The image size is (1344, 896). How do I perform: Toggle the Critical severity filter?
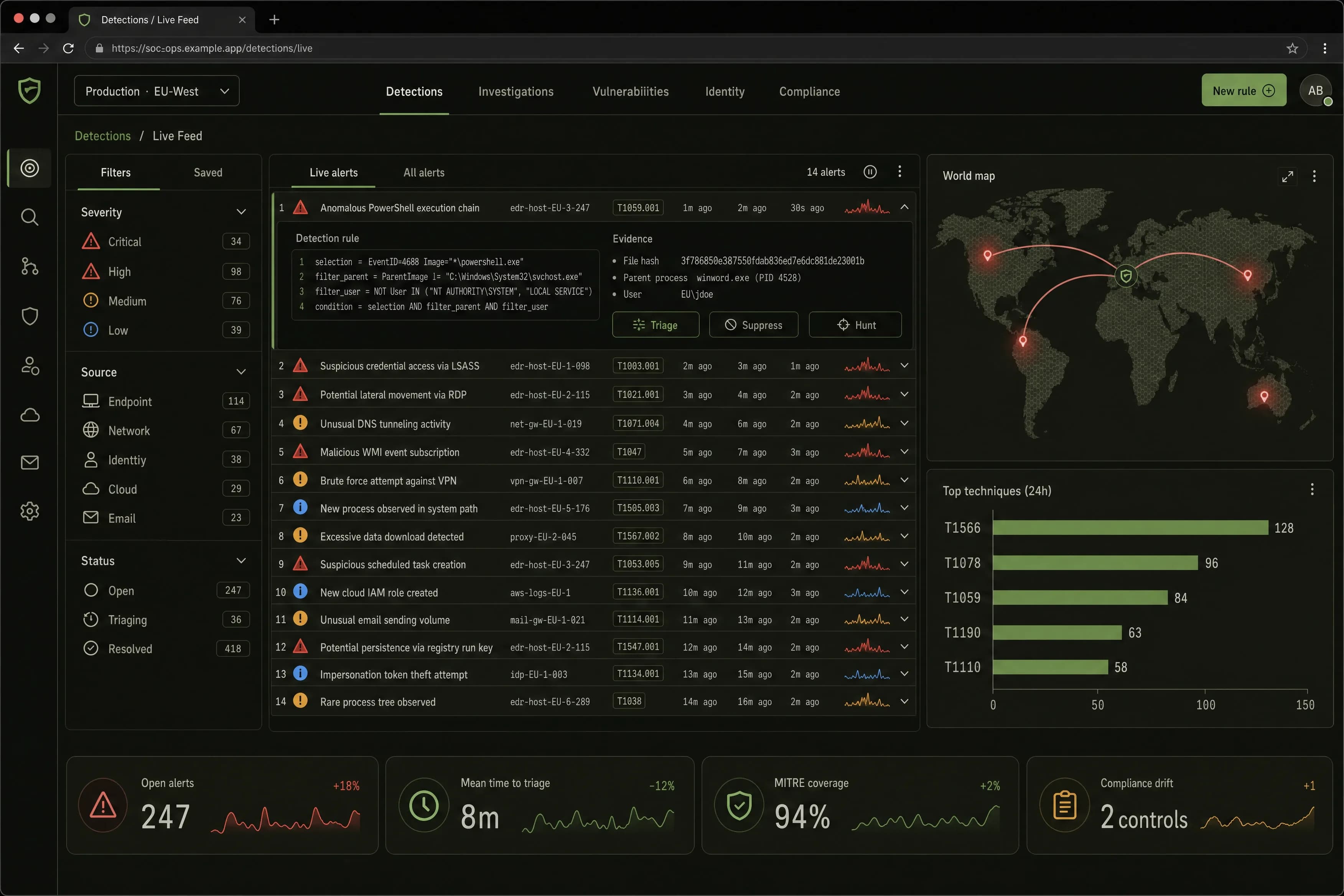[165, 242]
